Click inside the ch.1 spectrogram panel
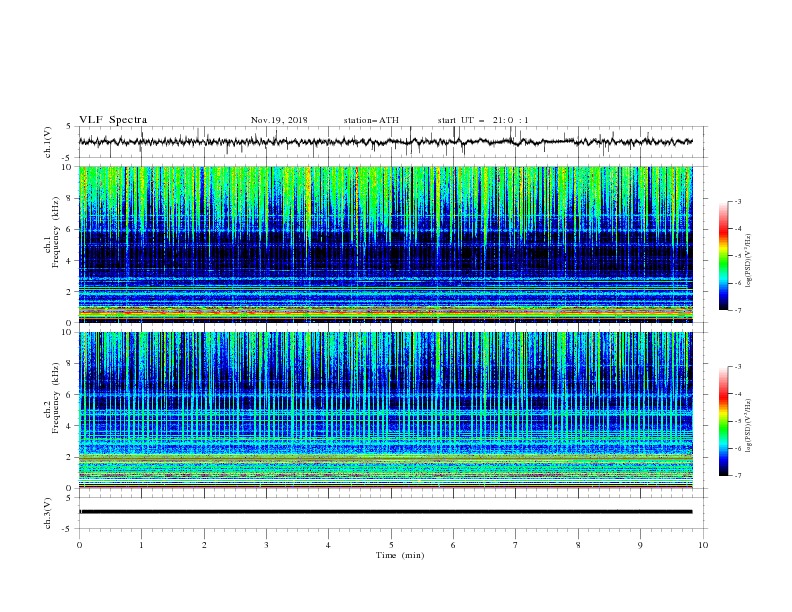Screen dimensions: 792x612 pos(385,244)
